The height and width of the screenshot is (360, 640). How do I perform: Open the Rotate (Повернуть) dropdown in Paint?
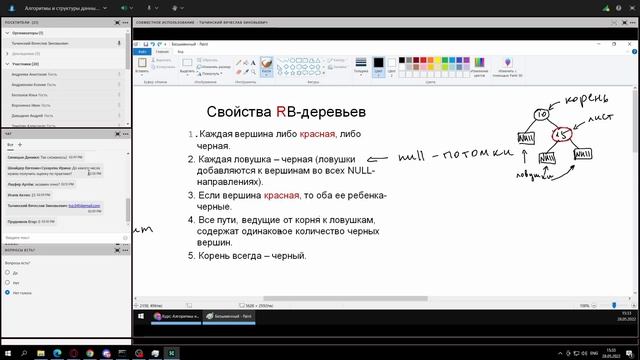pos(210,74)
